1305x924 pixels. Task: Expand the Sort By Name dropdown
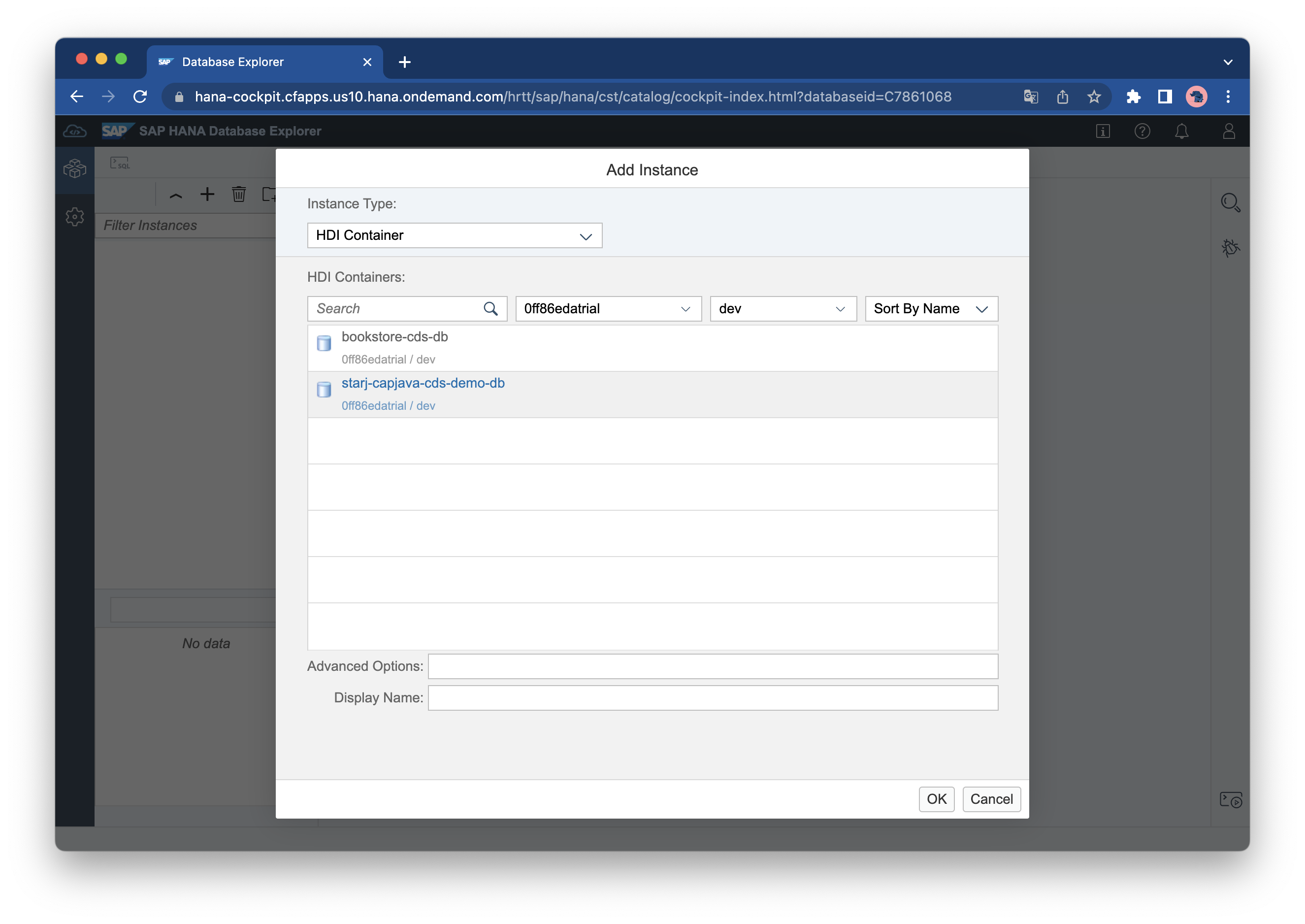931,308
